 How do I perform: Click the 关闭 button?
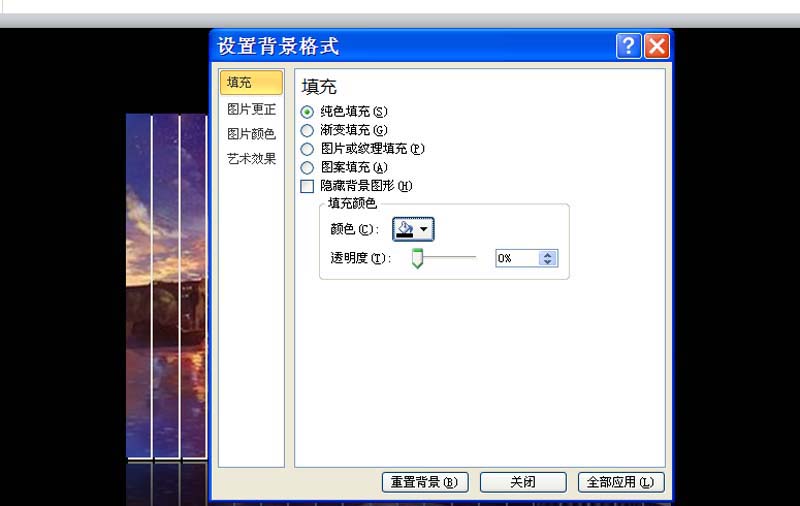523,482
